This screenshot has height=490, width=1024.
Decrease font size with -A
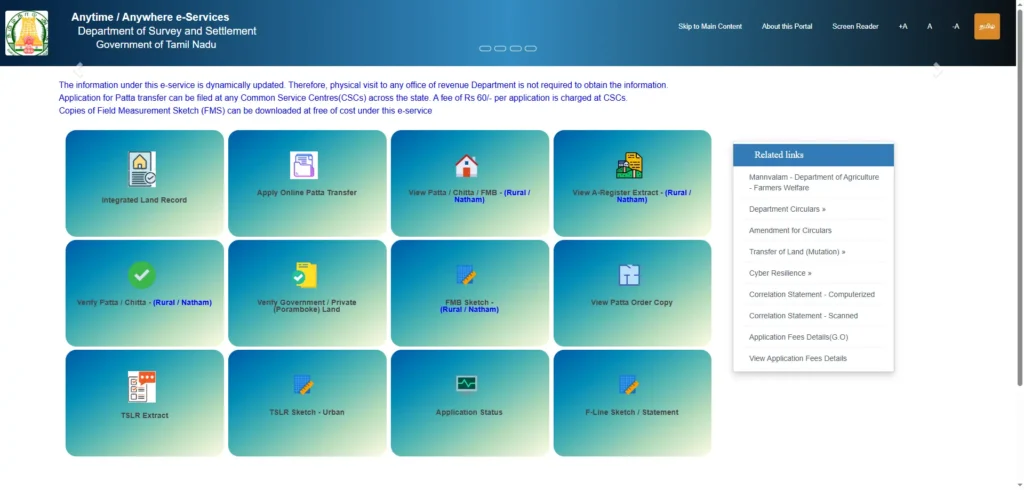click(955, 27)
